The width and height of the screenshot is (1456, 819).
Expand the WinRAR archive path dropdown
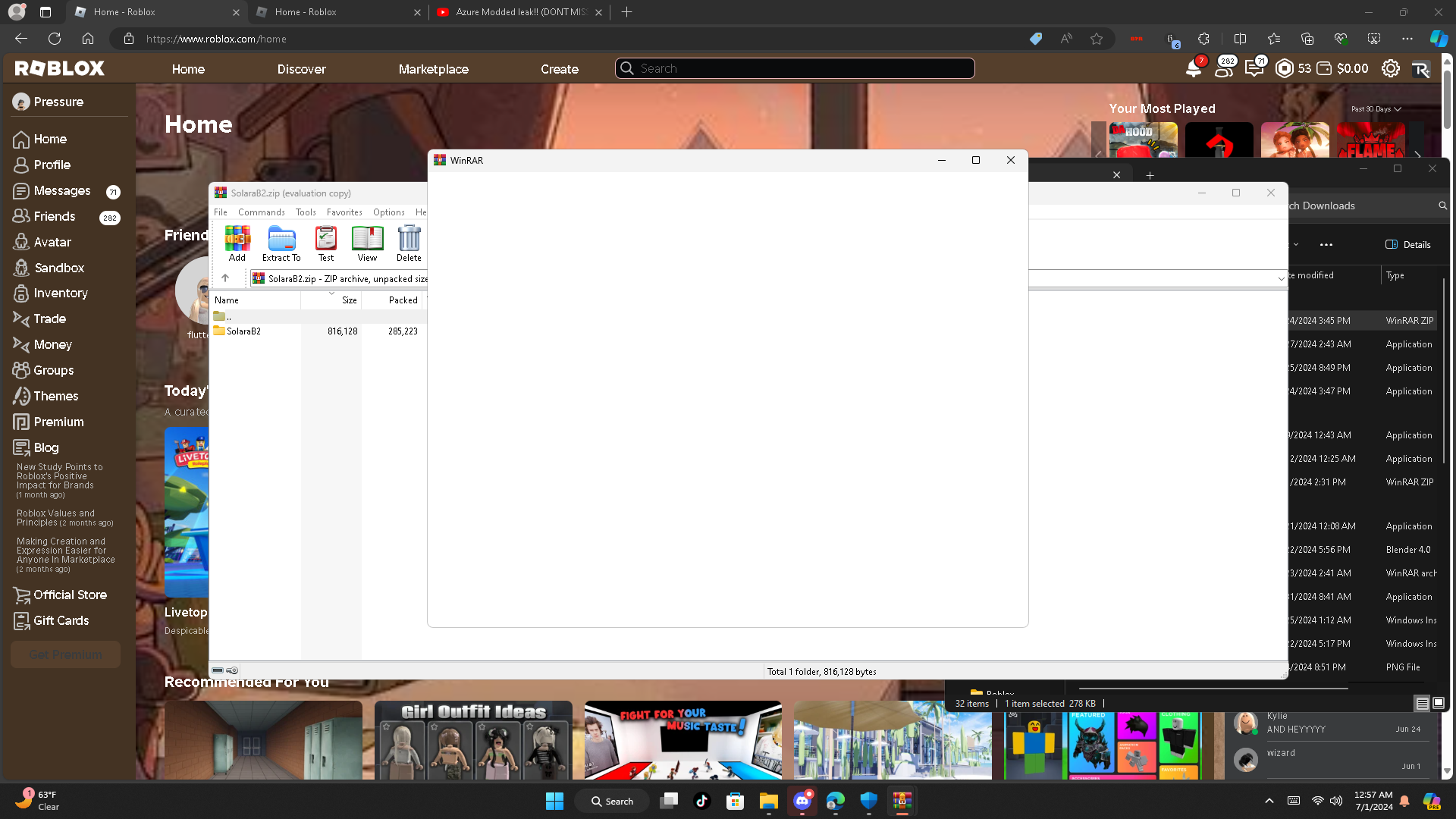click(1281, 278)
